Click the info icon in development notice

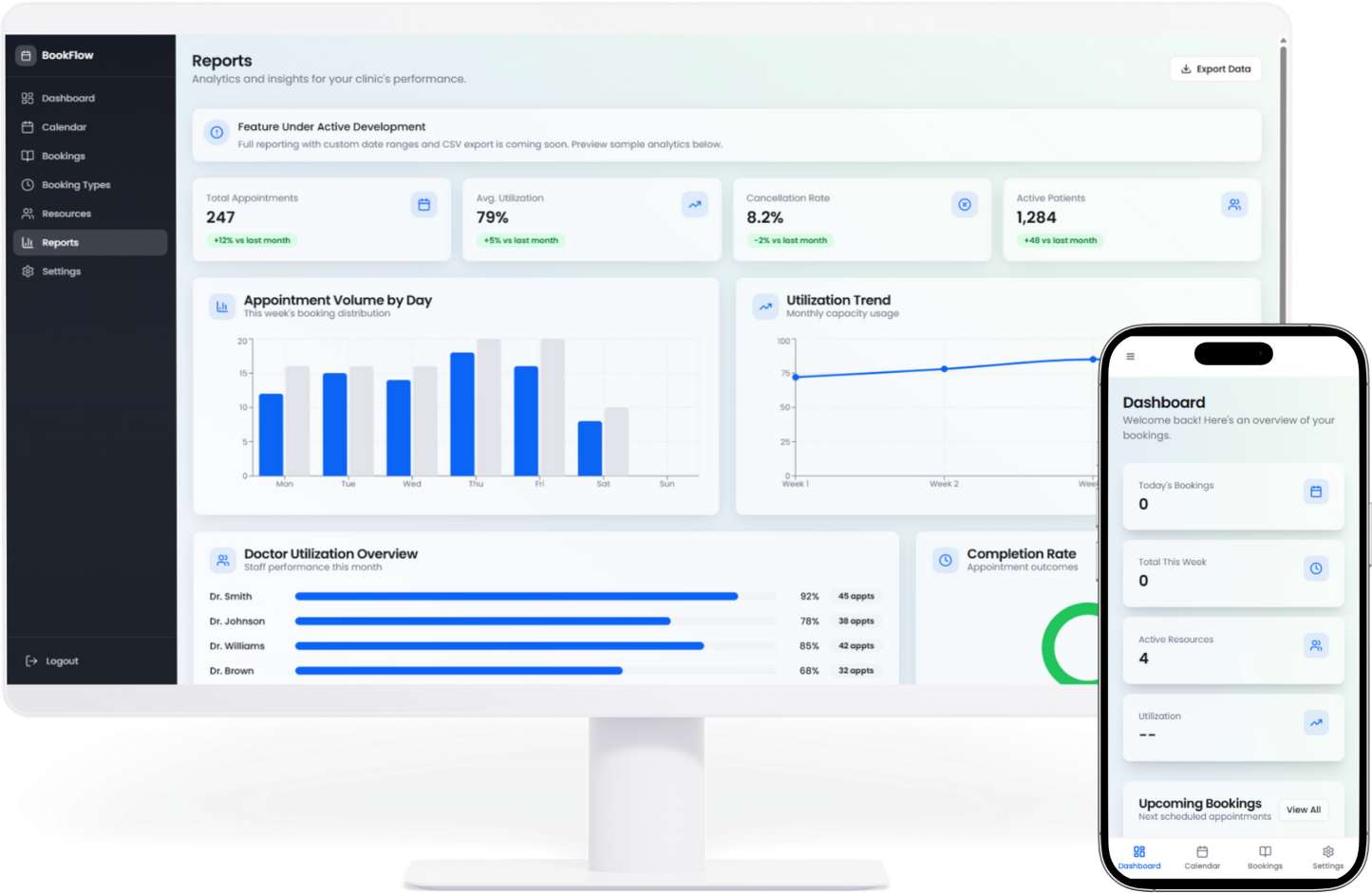[x=216, y=133]
